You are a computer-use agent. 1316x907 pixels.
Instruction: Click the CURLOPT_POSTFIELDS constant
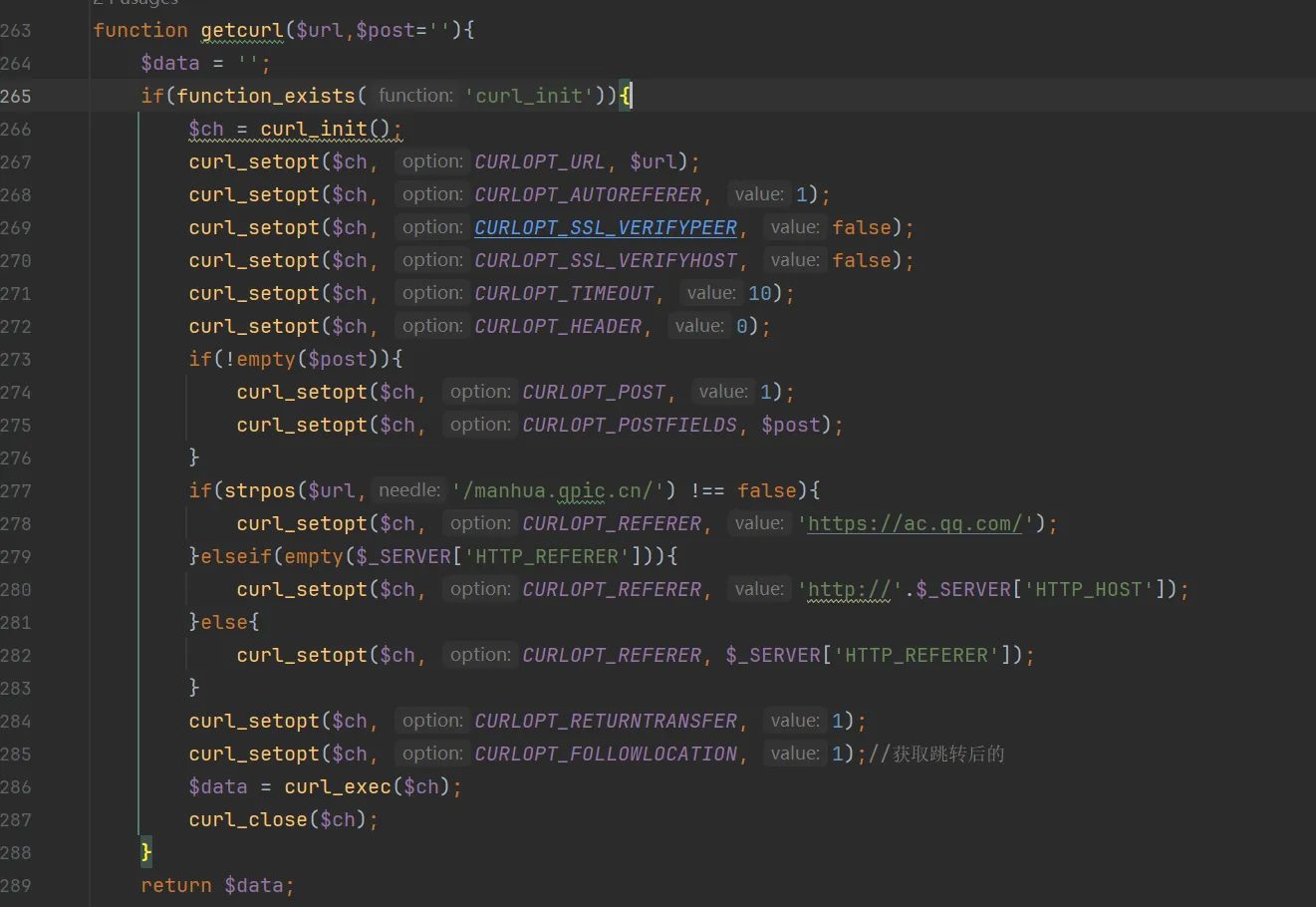pyautogui.click(x=630, y=425)
